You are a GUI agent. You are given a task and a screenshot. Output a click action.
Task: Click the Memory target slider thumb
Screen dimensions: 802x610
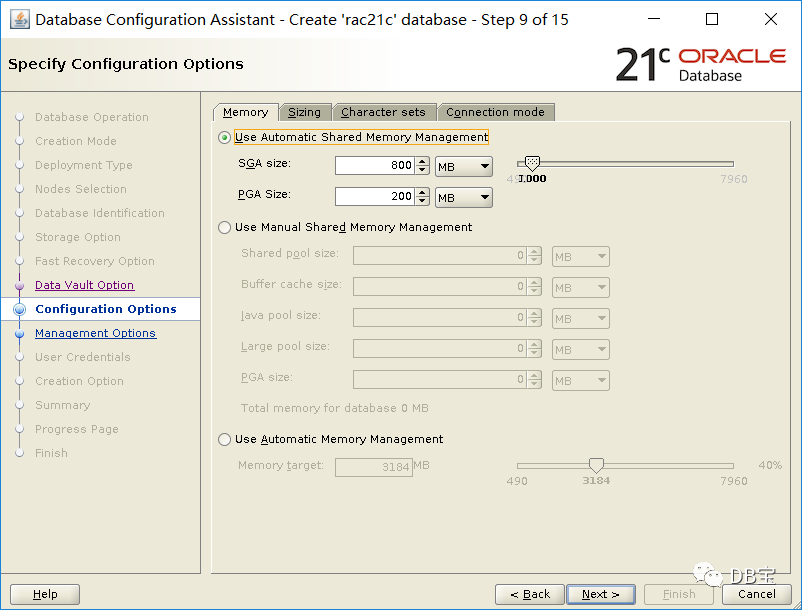click(596, 465)
